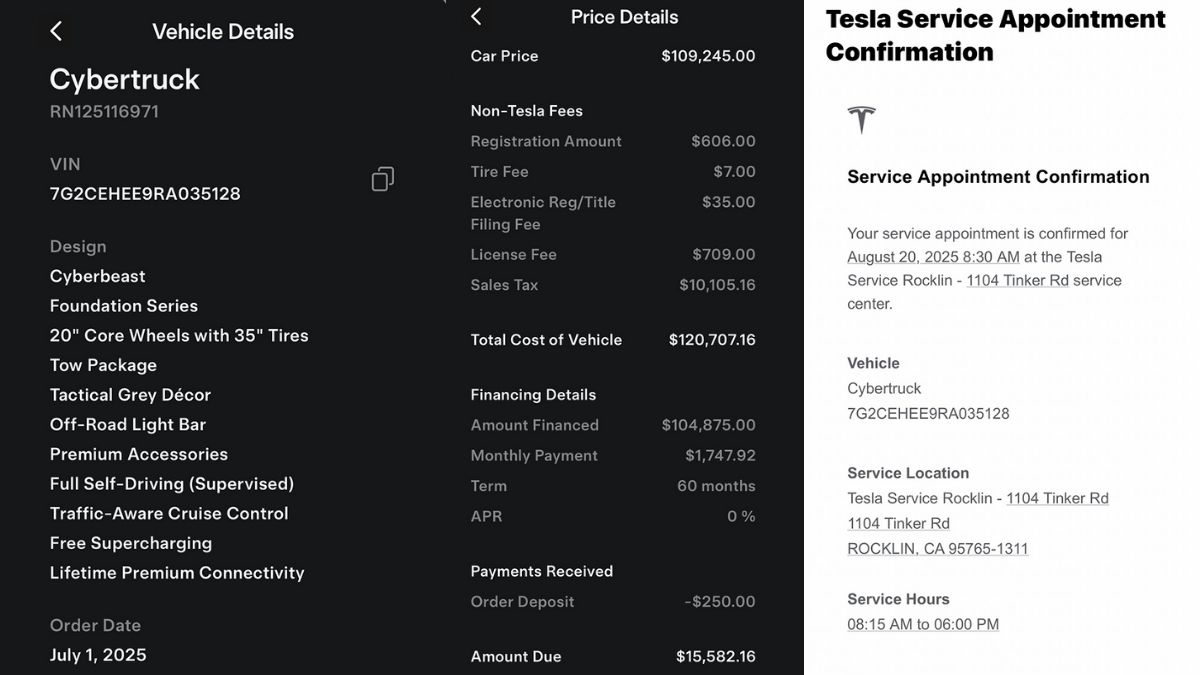Select Full Self-Driving (Supervised) in the design list
1200x675 pixels.
pos(171,483)
